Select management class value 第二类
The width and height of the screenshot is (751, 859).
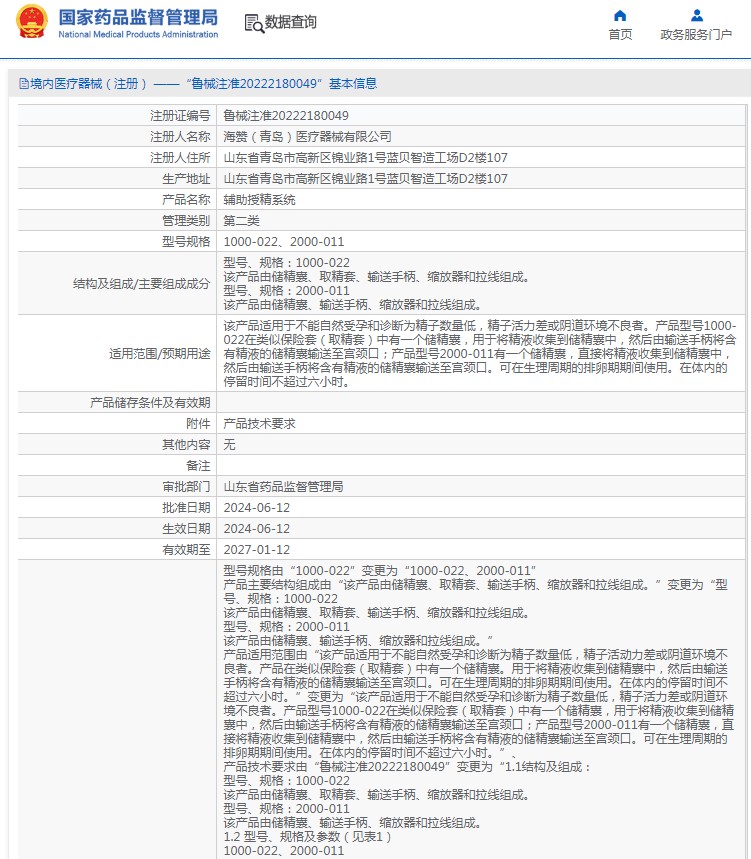(241, 221)
